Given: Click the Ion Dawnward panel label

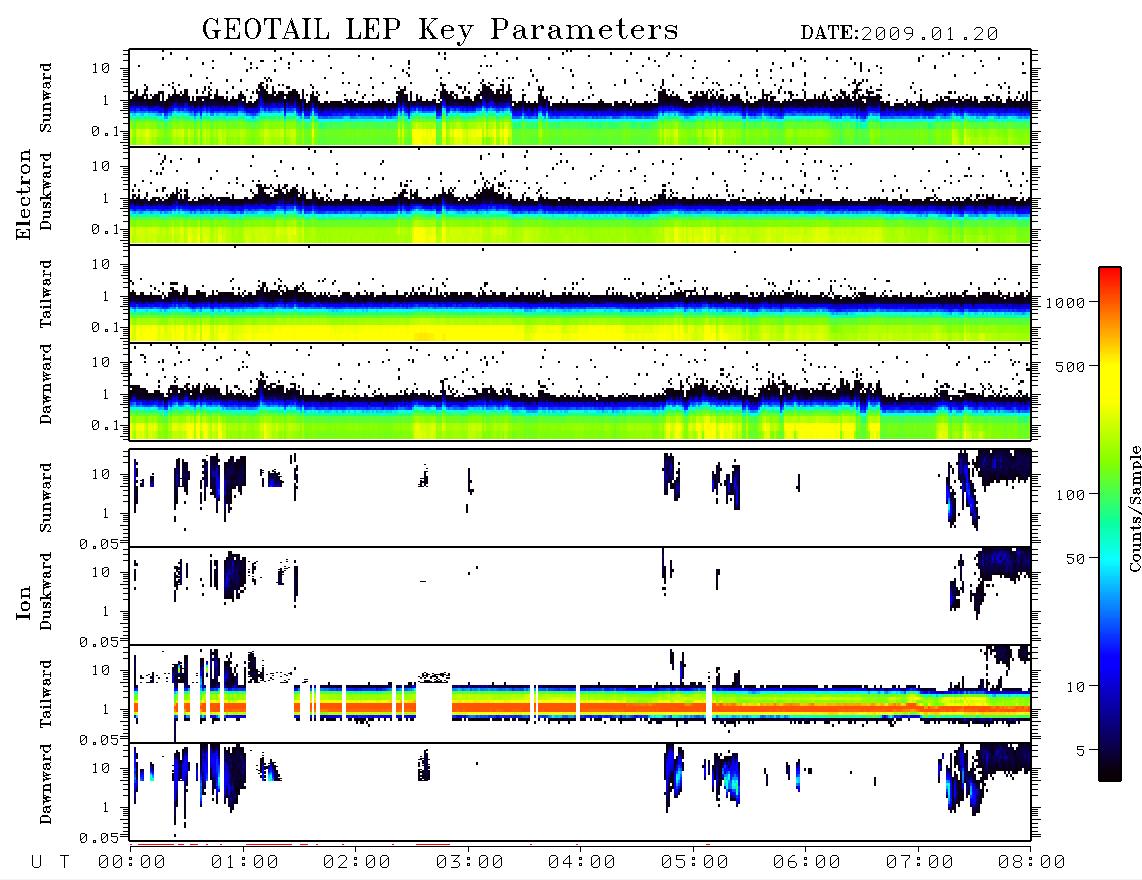Looking at the screenshot, I should pos(46,784).
